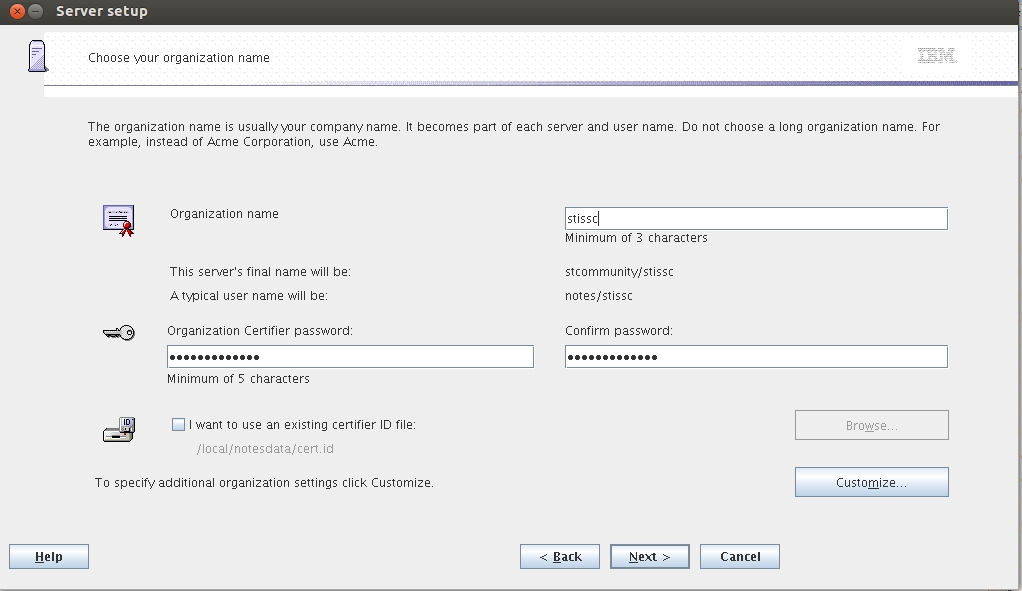Click the Organization name text field
Image resolution: width=1022 pixels, height=591 pixels.
pyautogui.click(x=755, y=218)
